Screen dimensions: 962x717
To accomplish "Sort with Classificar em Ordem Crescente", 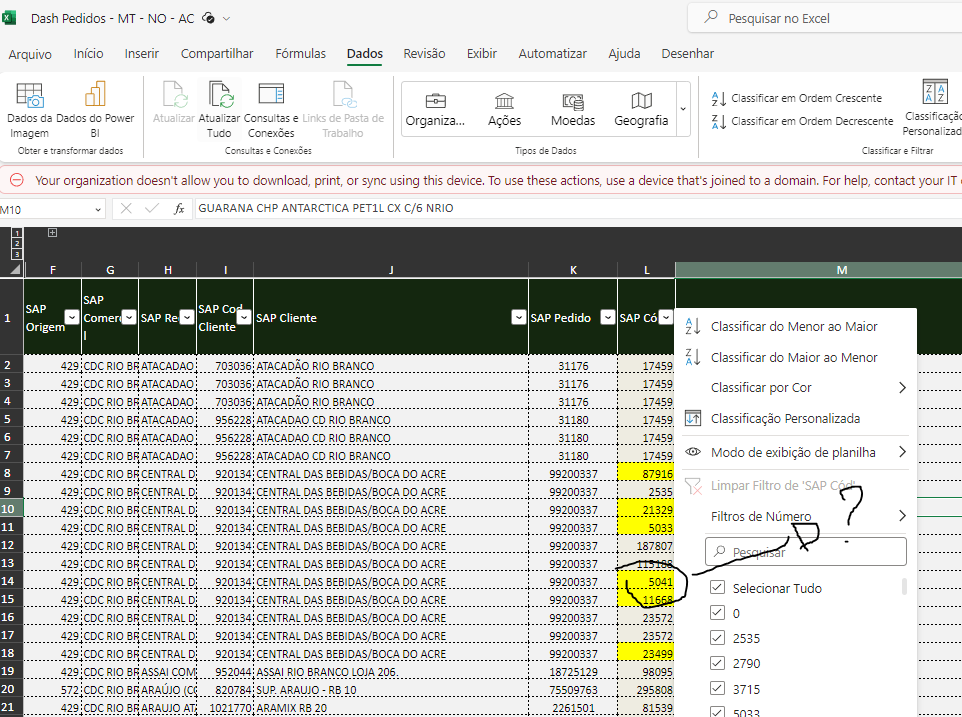I will [x=796, y=98].
